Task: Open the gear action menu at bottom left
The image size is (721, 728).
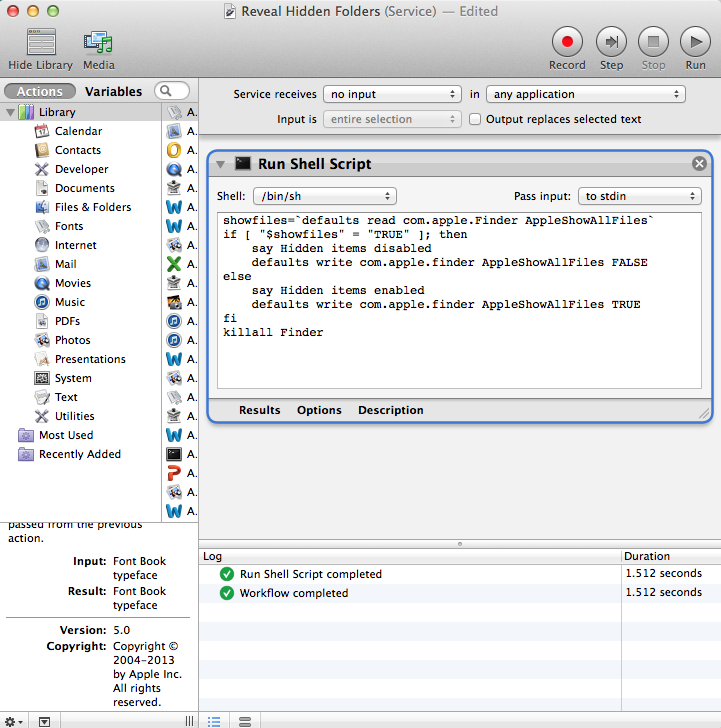Action: coord(13,722)
